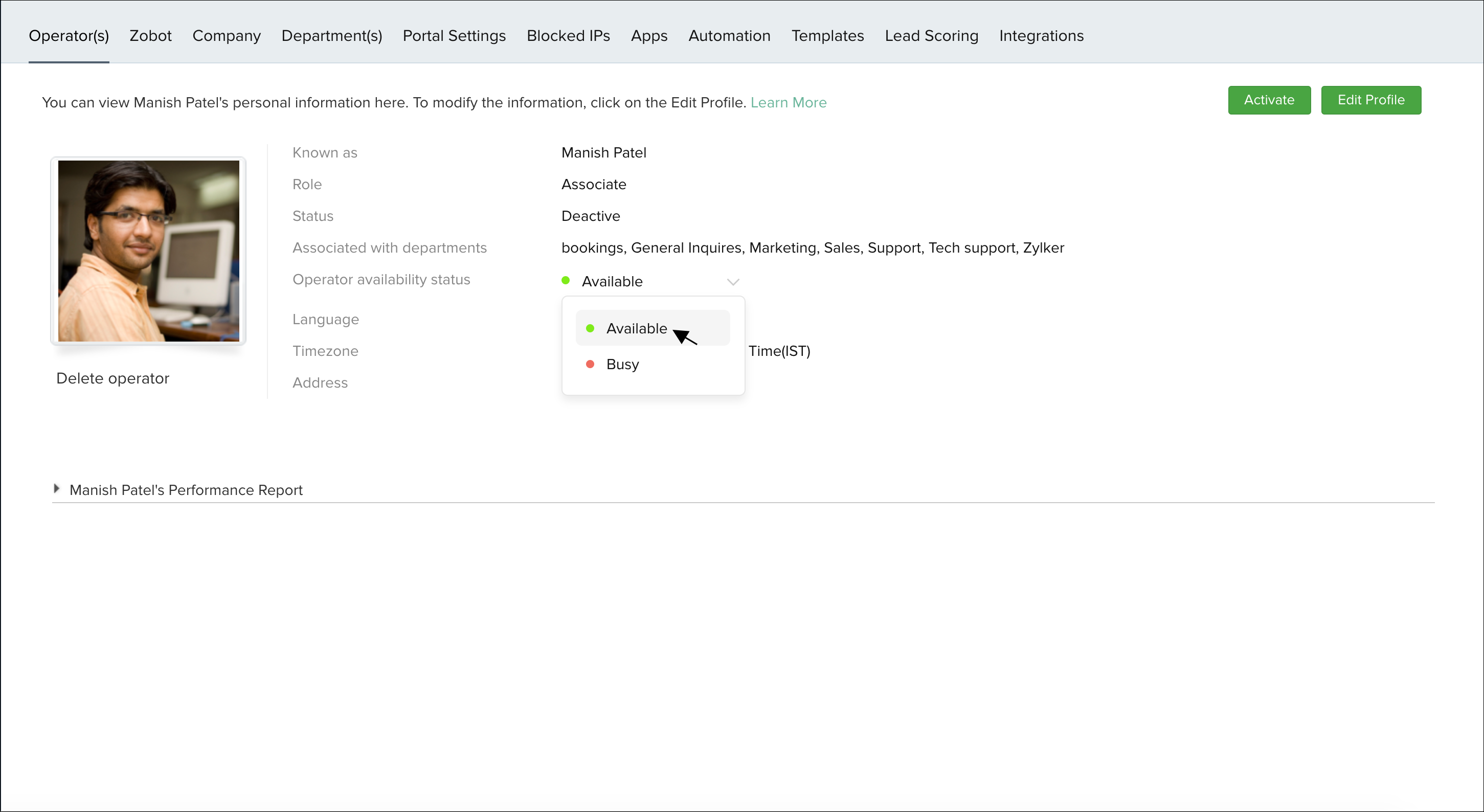1484x812 pixels.
Task: Click the 'Manish Patel' known-as value
Action: pyautogui.click(x=604, y=152)
